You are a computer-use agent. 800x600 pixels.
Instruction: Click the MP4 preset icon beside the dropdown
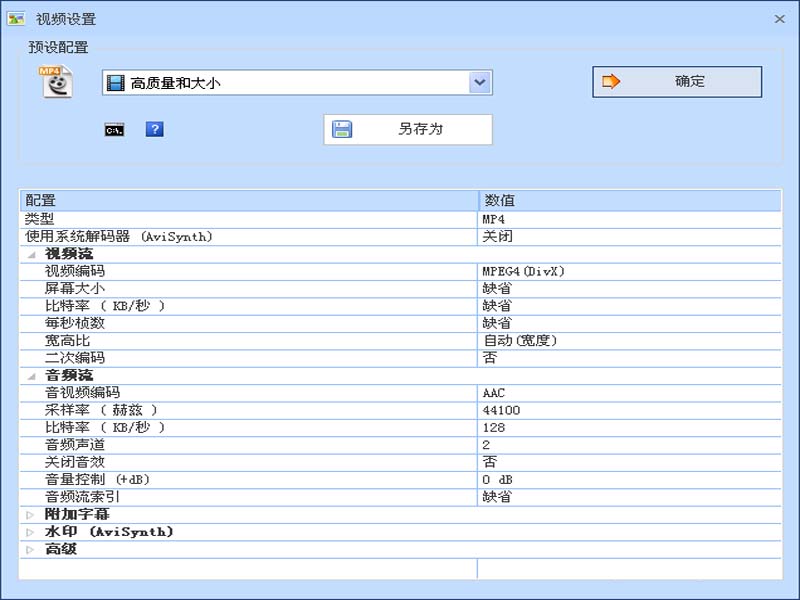pos(57,82)
